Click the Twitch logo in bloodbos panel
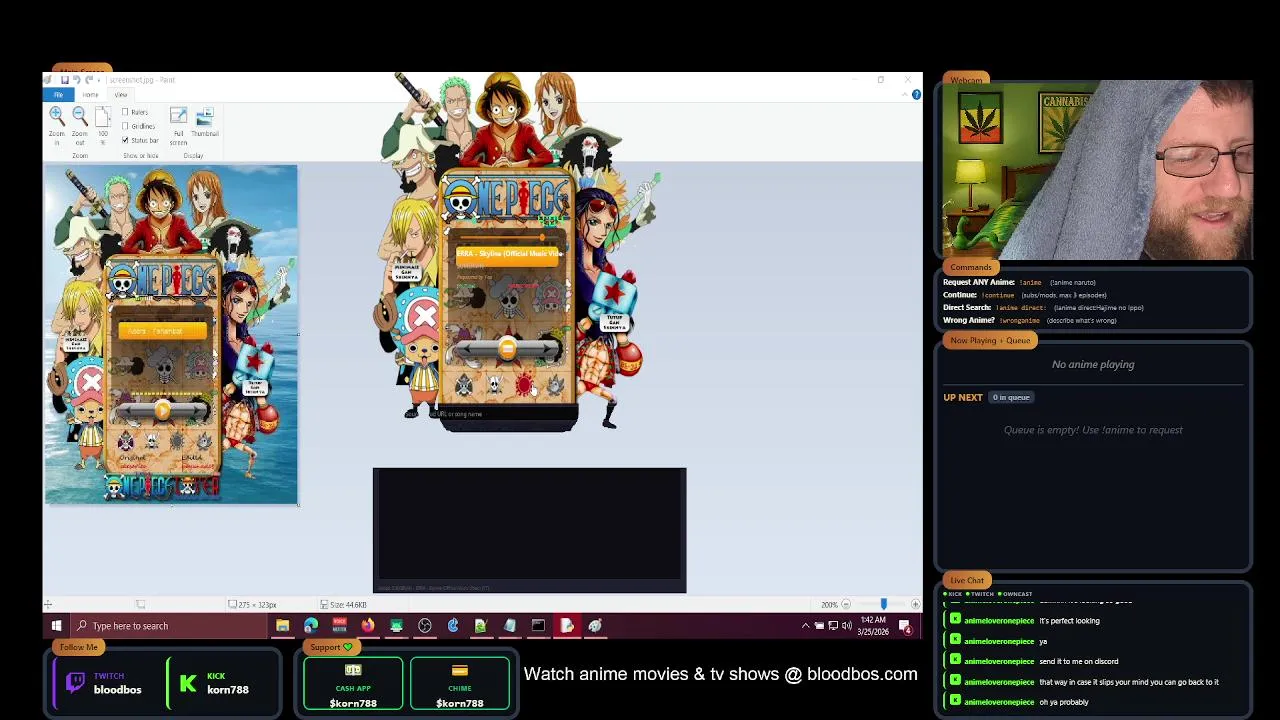Viewport: 1280px width, 720px height. [75, 683]
